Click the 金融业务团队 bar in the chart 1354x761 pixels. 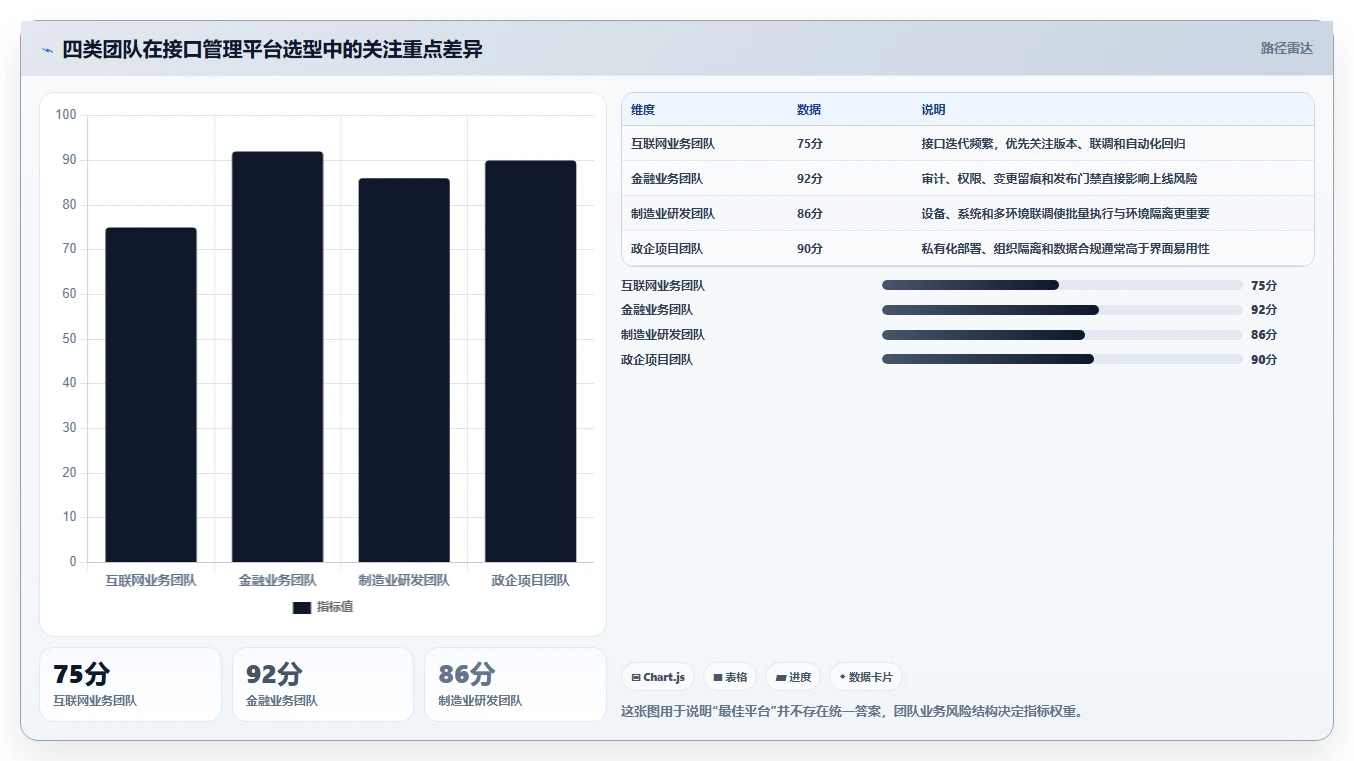[x=277, y=357]
